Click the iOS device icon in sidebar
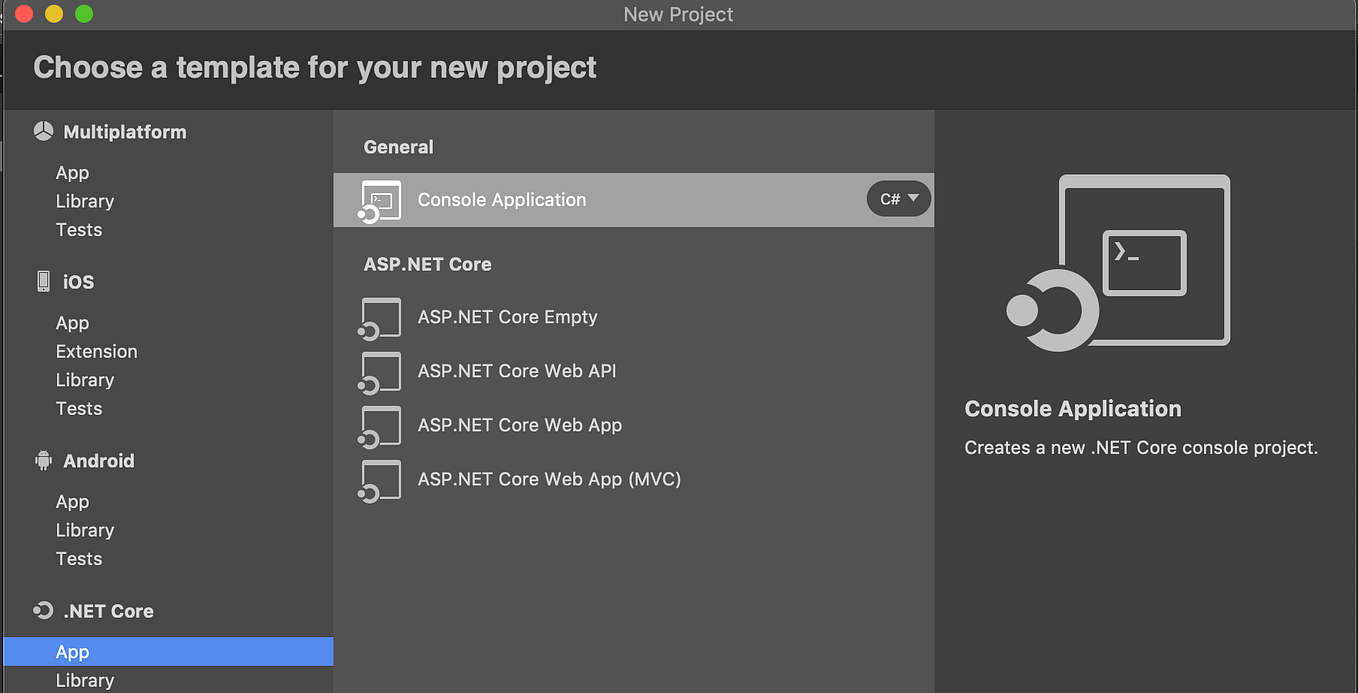Screen dimensions: 1358x693 click(x=42, y=281)
